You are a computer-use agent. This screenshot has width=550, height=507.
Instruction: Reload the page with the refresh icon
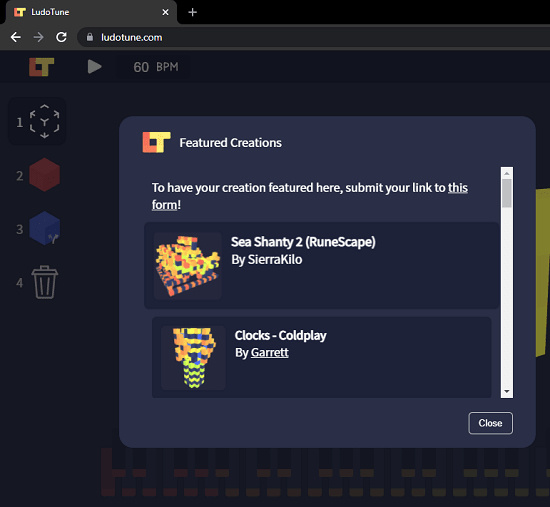(62, 37)
